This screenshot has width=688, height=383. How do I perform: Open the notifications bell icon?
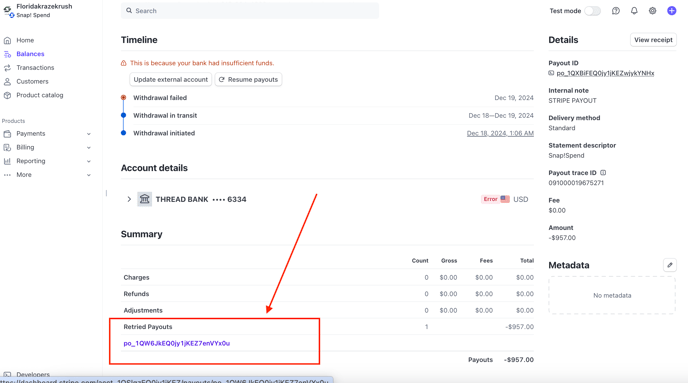[x=634, y=11]
